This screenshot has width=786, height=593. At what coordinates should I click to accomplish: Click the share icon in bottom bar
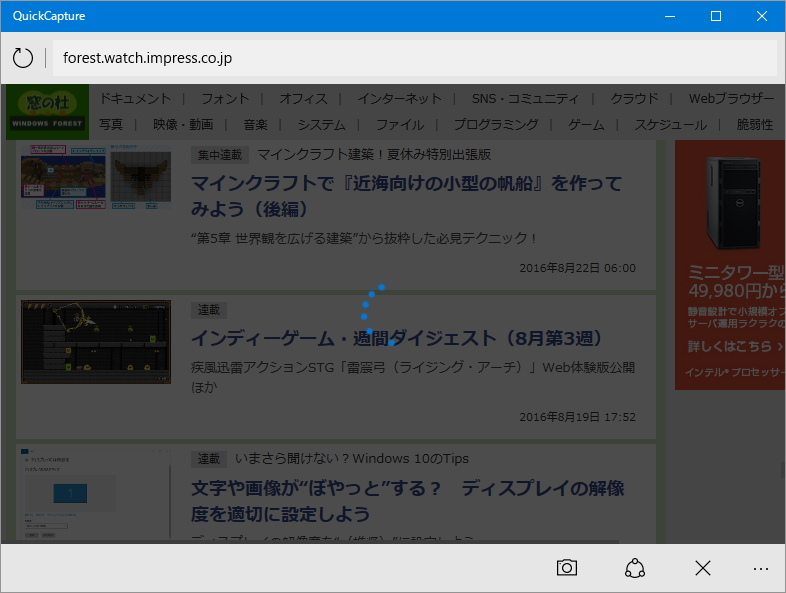pos(635,568)
